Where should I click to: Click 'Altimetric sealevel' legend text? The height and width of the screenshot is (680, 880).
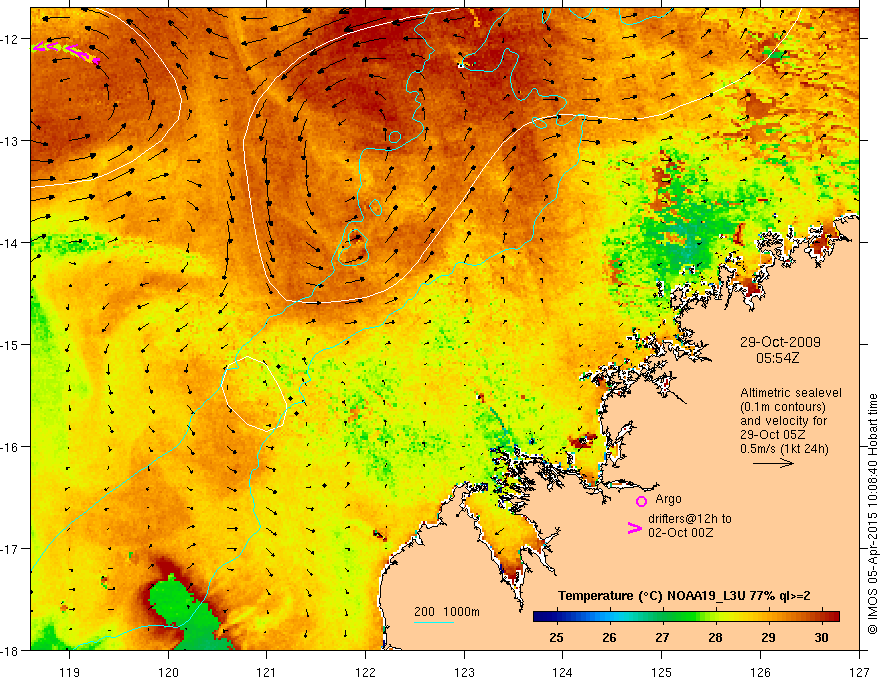point(791,393)
